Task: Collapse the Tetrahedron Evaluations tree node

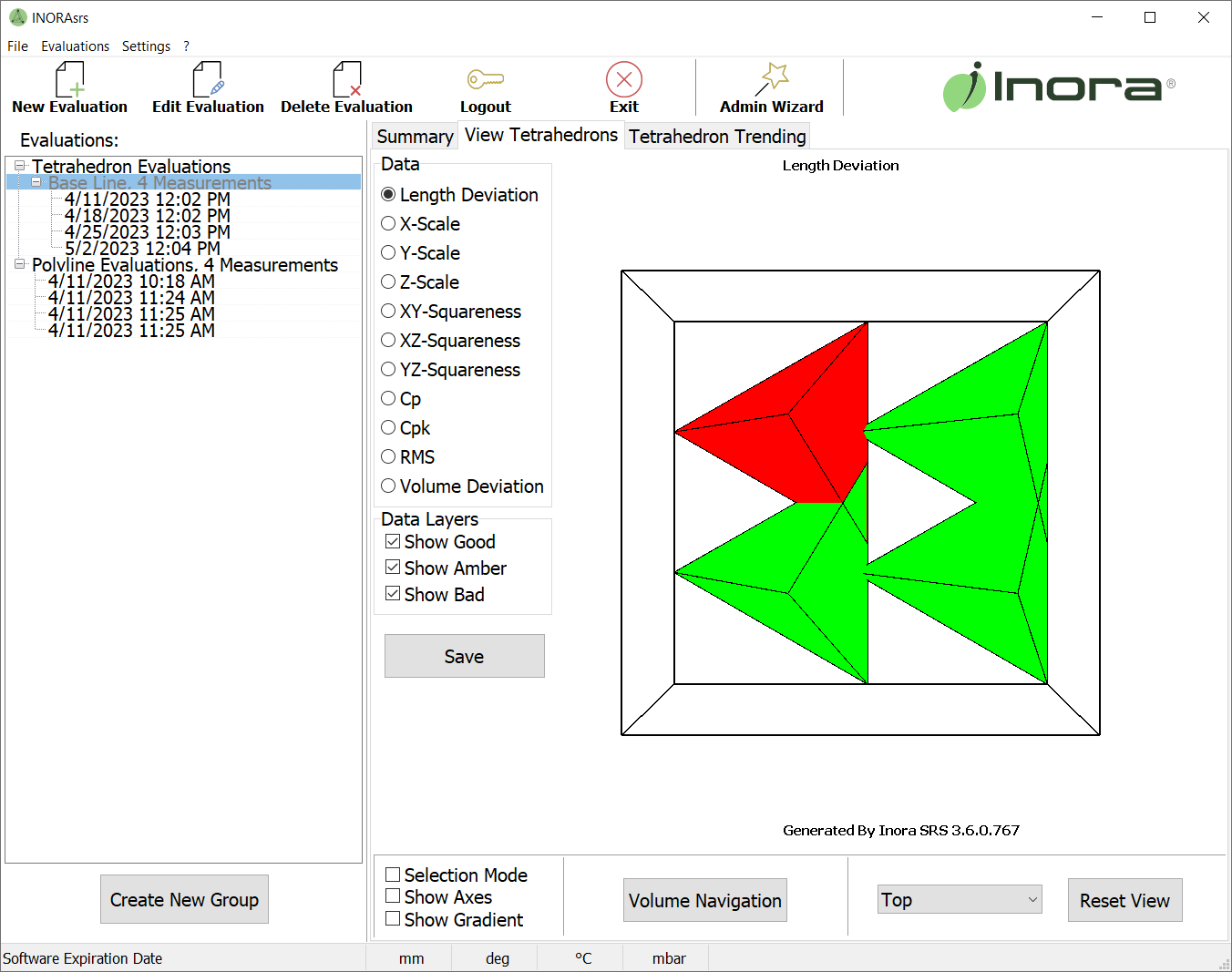Action: pyautogui.click(x=19, y=166)
